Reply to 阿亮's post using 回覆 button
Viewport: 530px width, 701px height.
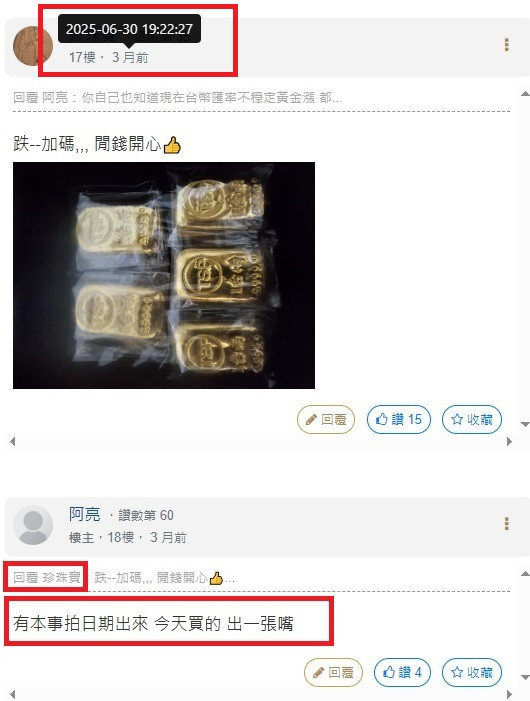click(x=333, y=672)
